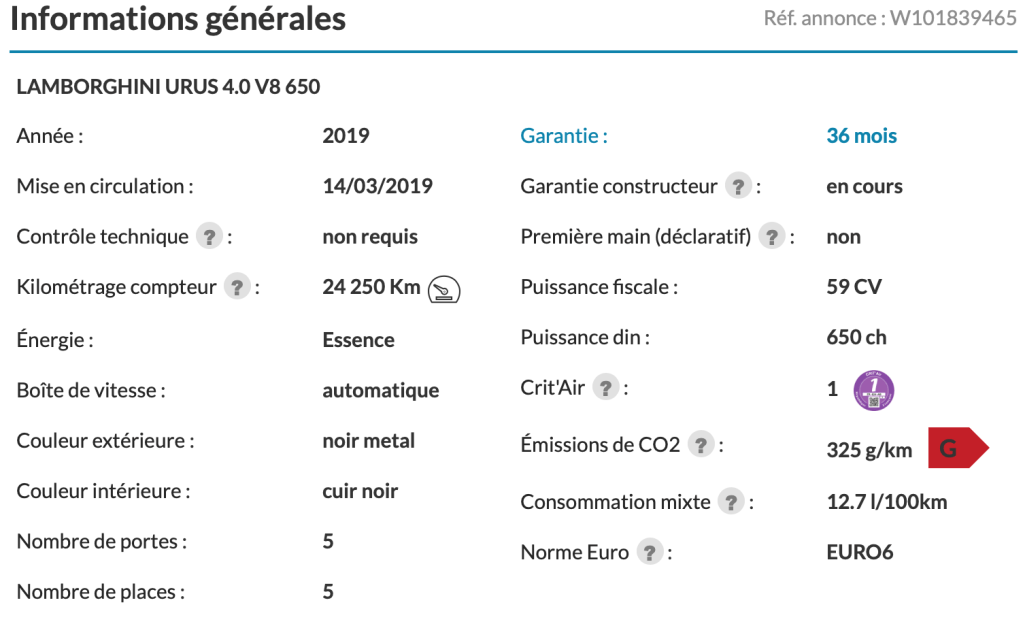Screen dimensions: 1023x641
Task: Click the question mark next to Crit'Air
Action: [x=604, y=388]
